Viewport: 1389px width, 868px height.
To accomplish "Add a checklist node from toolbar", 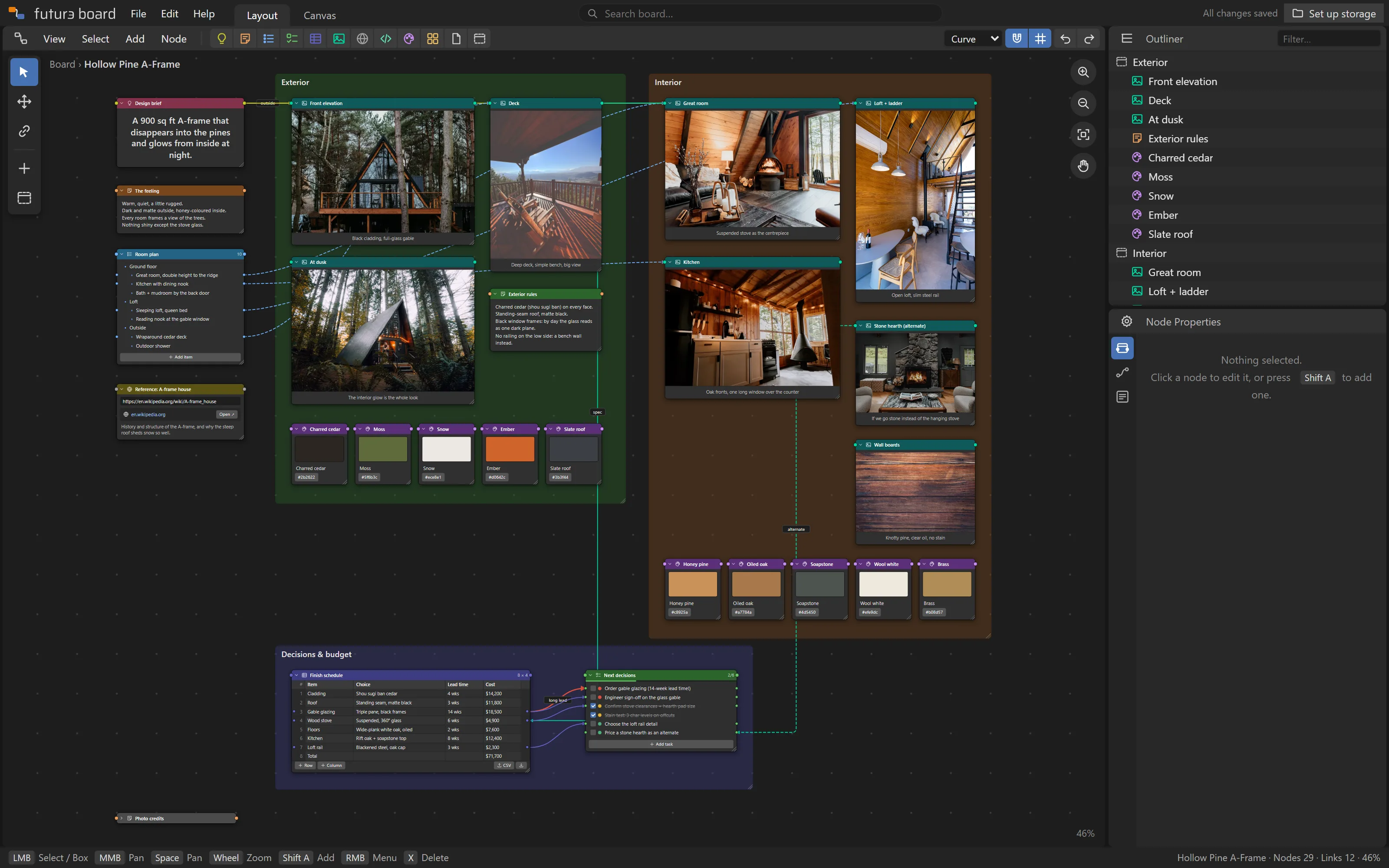I will [x=292, y=39].
